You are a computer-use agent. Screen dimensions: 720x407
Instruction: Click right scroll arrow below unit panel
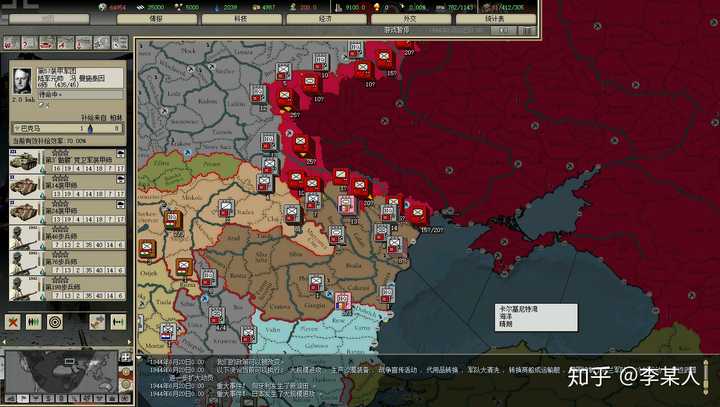[x=129, y=341]
